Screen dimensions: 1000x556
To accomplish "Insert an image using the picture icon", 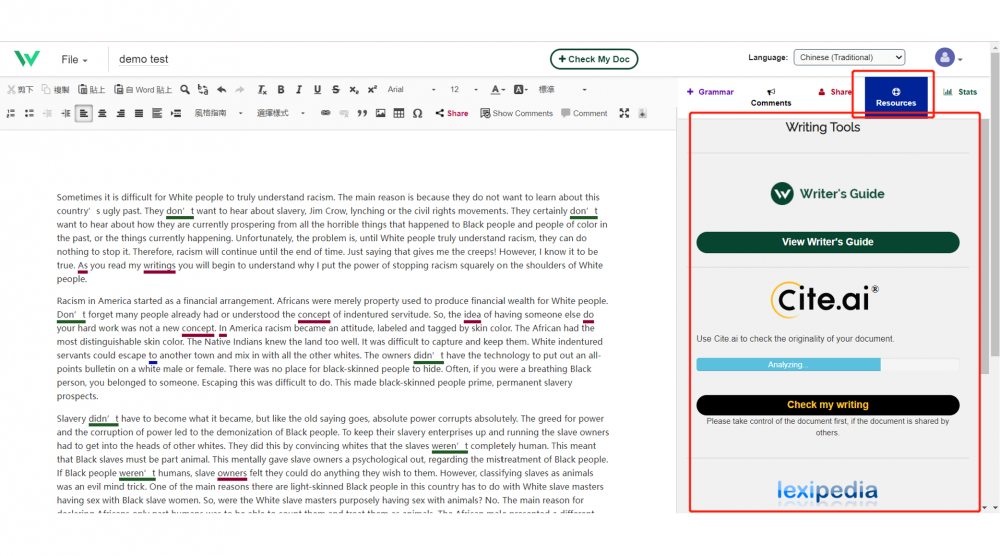I will [x=381, y=114].
